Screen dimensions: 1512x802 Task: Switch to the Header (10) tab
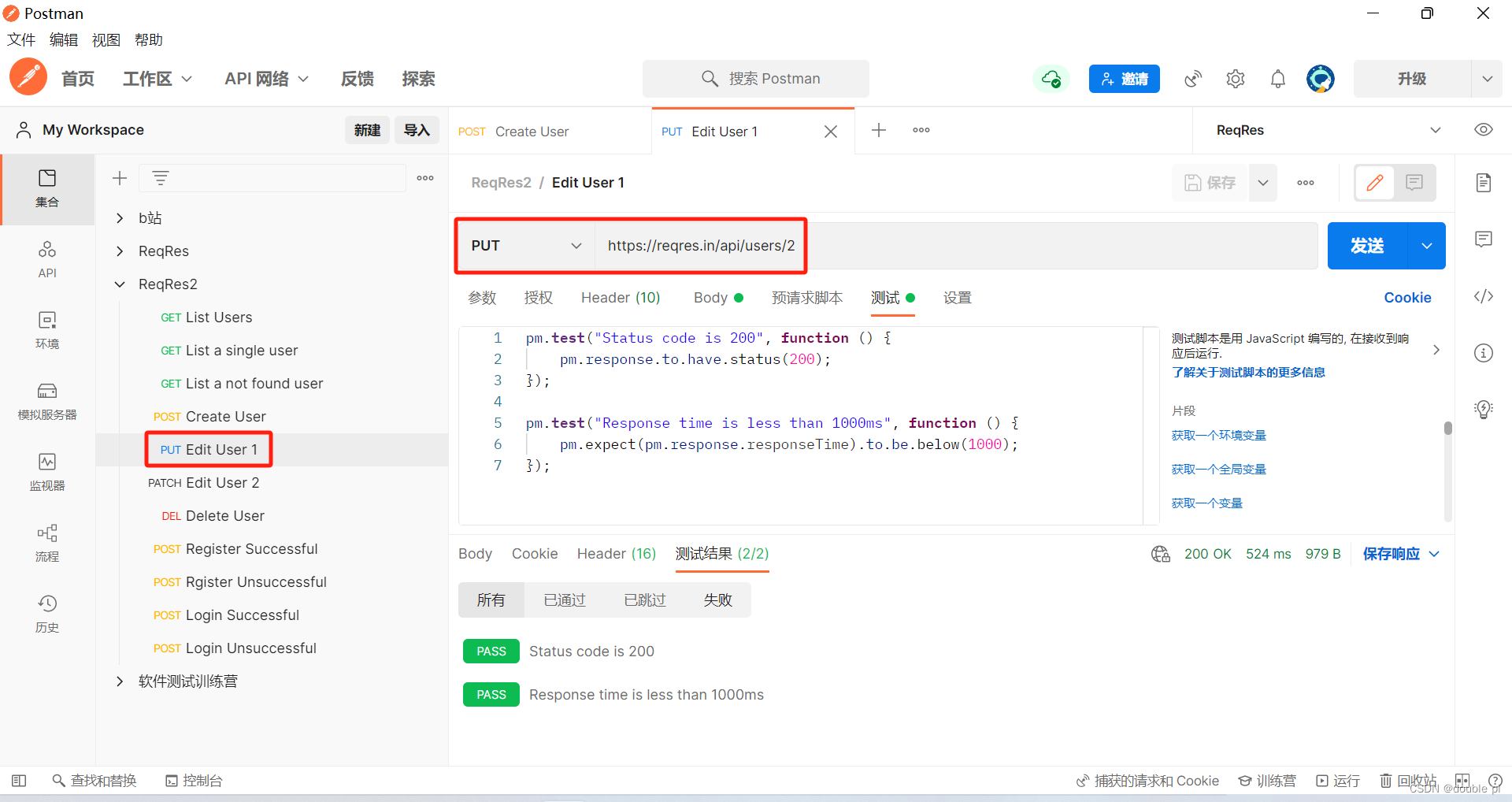621,298
